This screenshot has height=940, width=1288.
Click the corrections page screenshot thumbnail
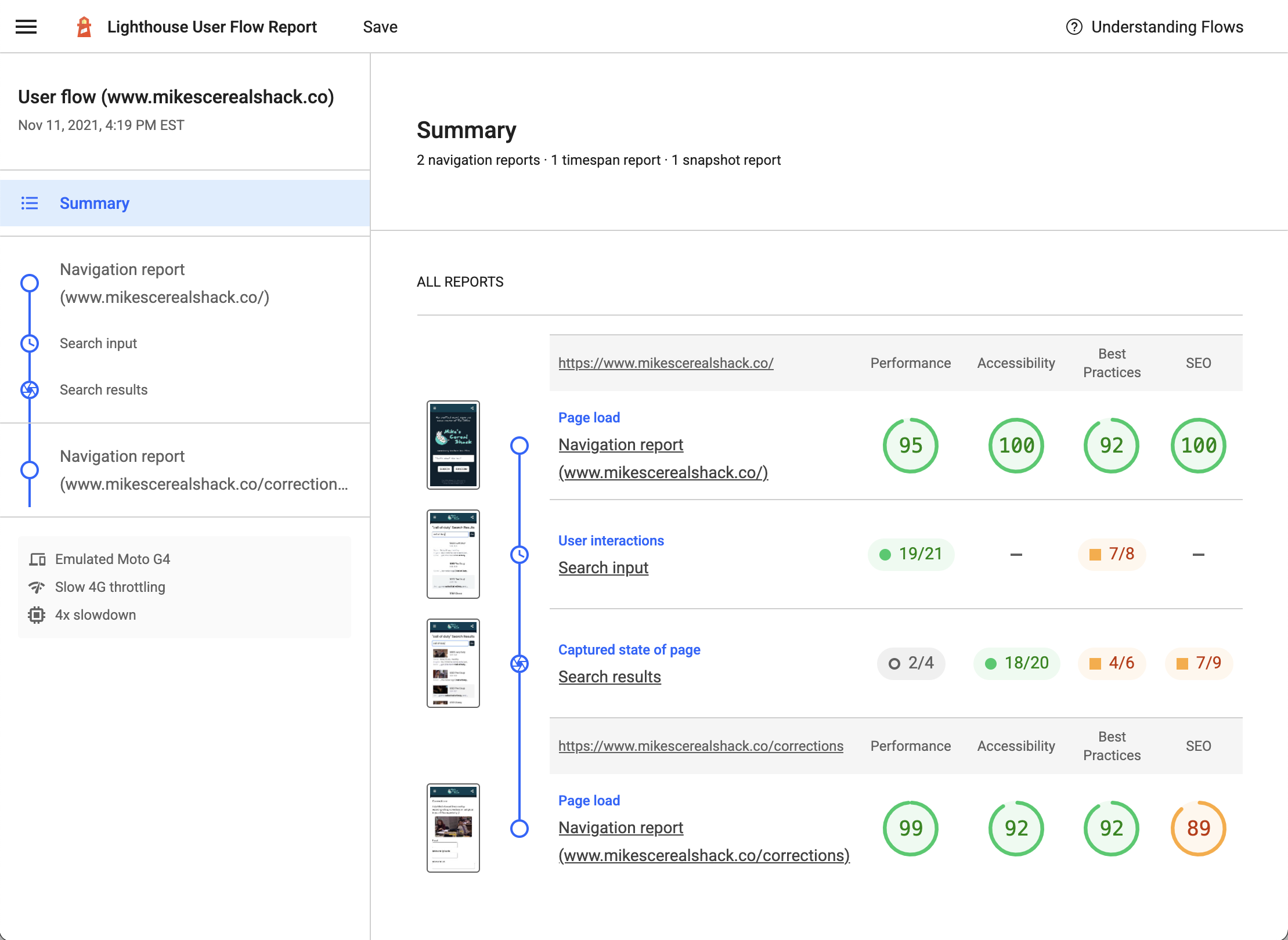pos(453,828)
